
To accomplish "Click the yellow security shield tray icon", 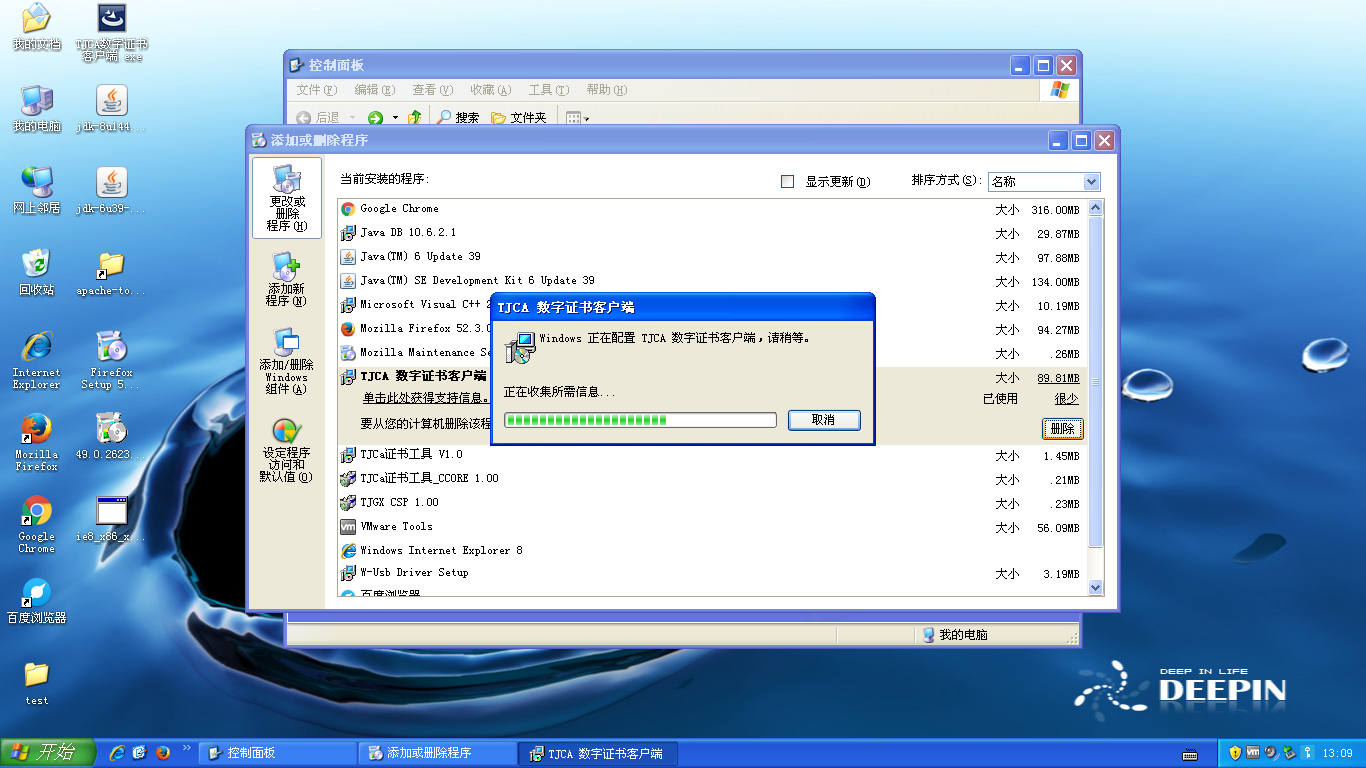I will (1235, 752).
